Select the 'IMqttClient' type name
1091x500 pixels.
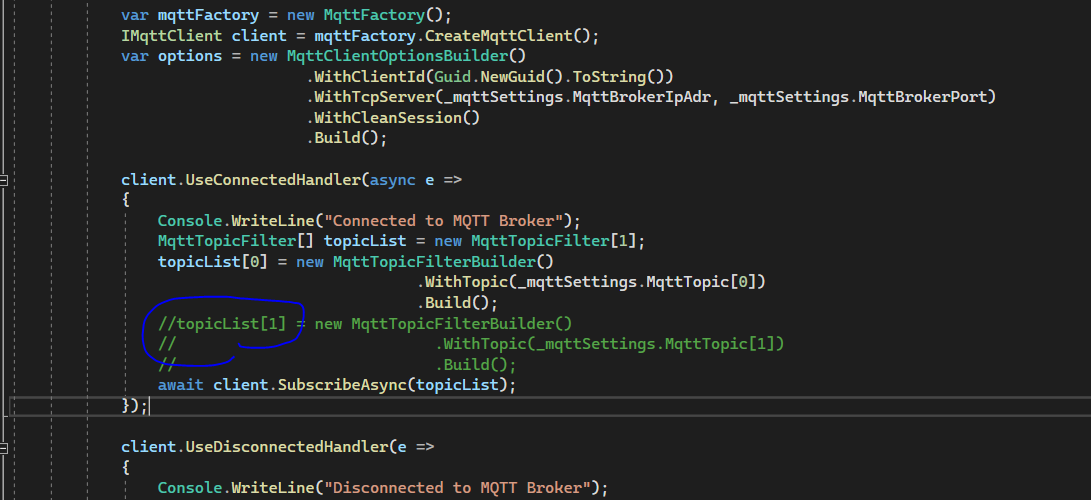[x=171, y=35]
